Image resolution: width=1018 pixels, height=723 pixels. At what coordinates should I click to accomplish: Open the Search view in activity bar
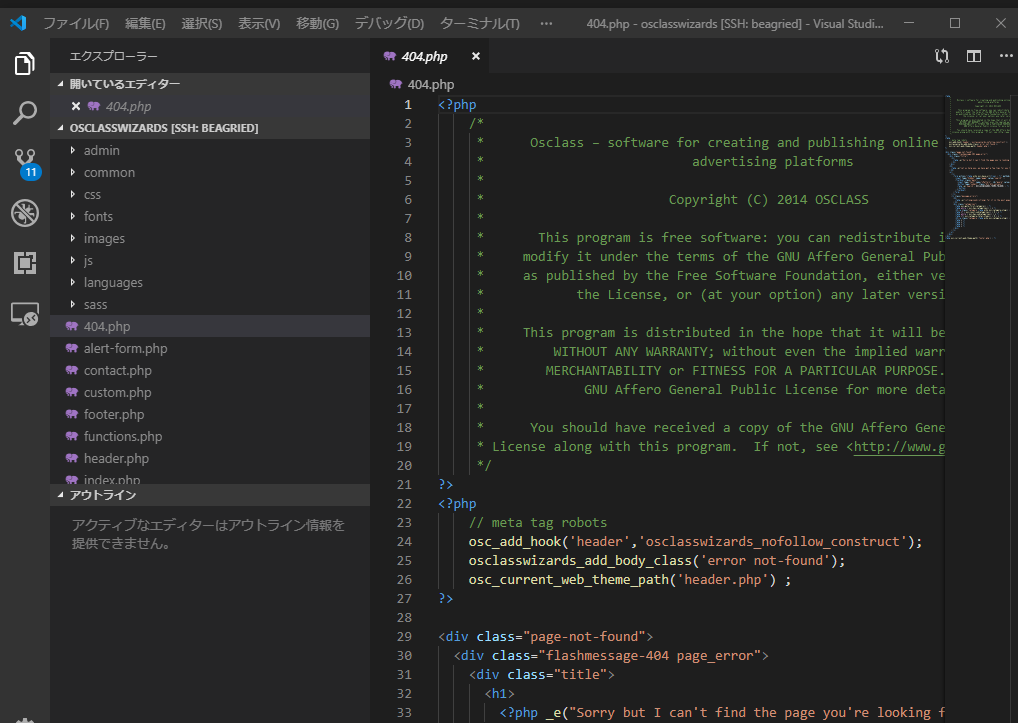[25, 113]
